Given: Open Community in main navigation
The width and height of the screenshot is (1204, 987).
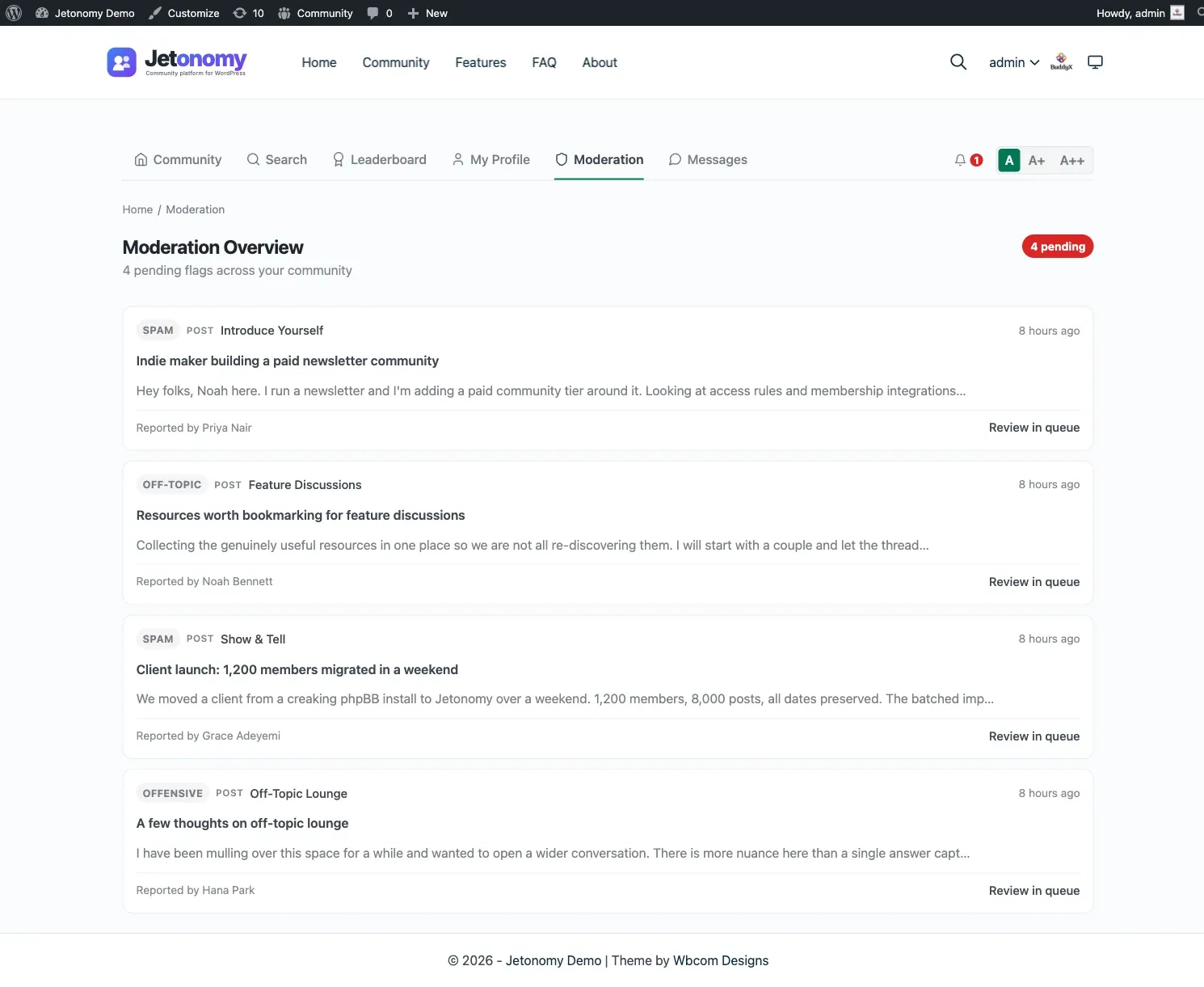Looking at the screenshot, I should [396, 62].
